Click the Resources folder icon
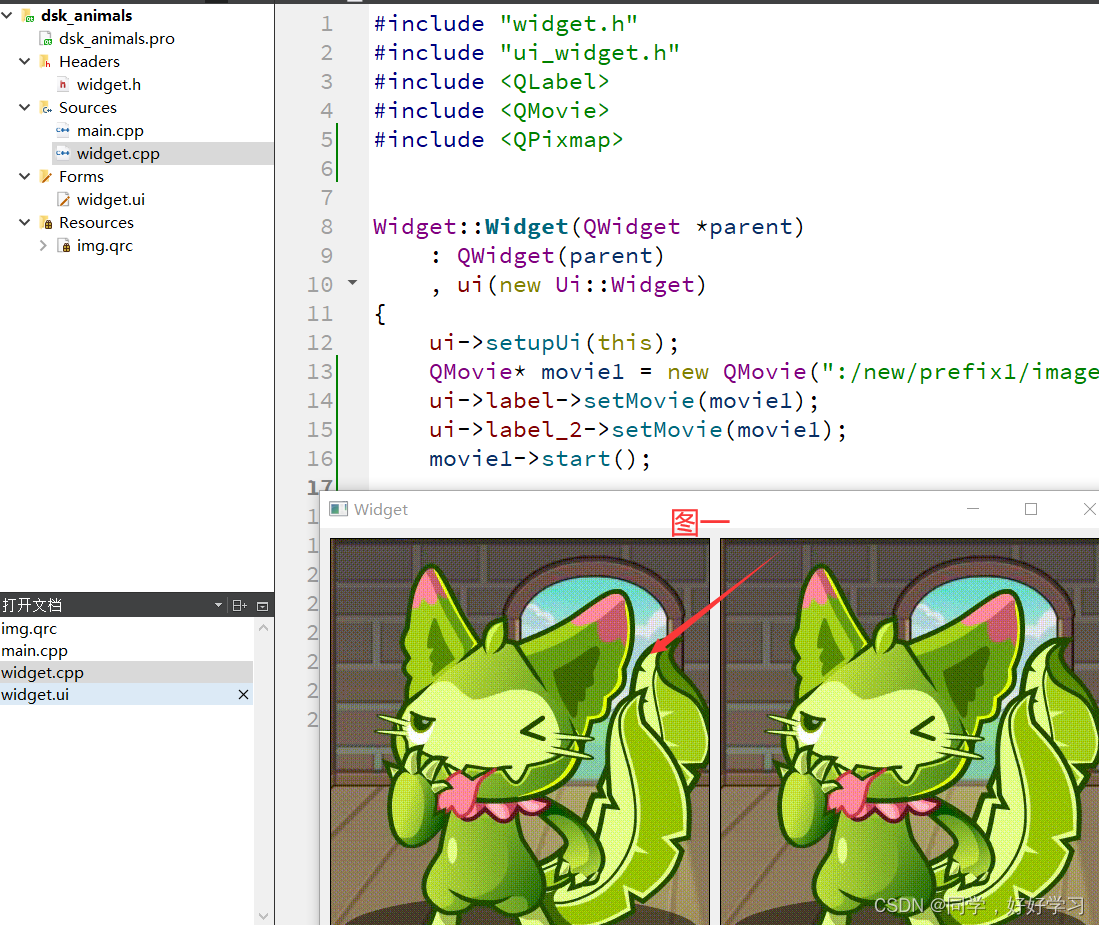Viewport: 1099px width, 925px height. (x=46, y=223)
